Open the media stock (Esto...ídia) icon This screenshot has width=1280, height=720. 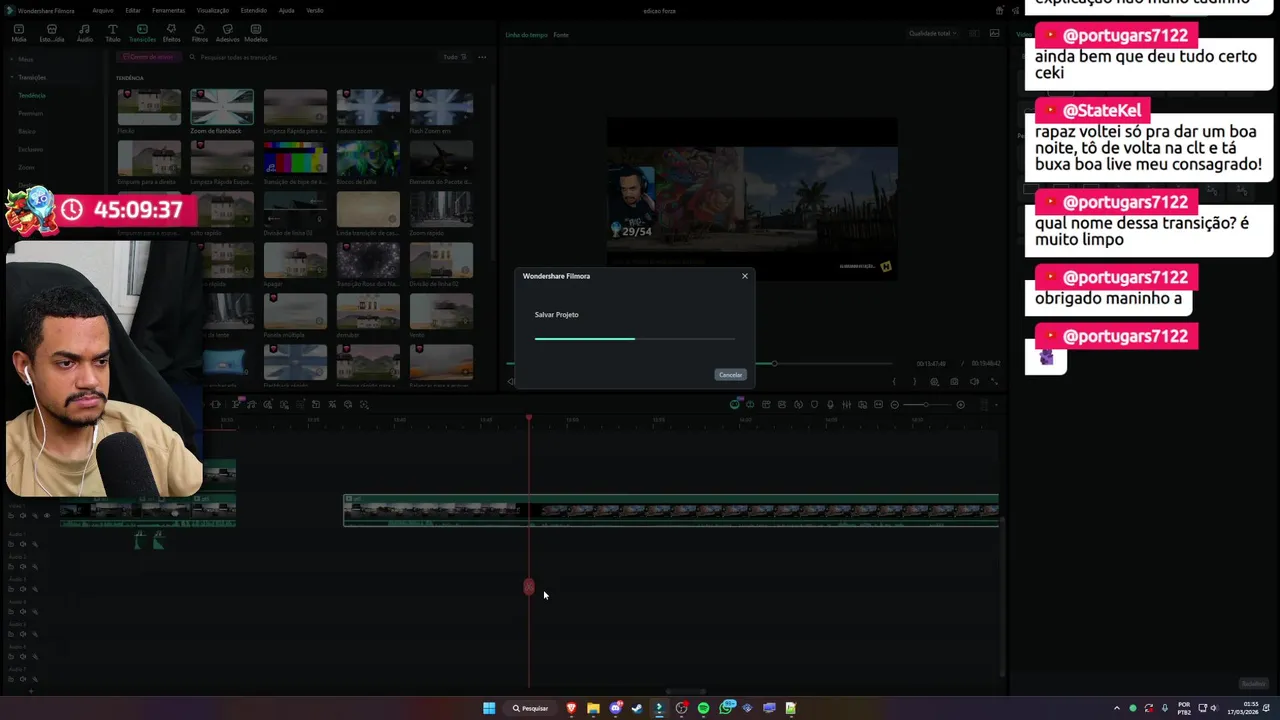click(52, 32)
